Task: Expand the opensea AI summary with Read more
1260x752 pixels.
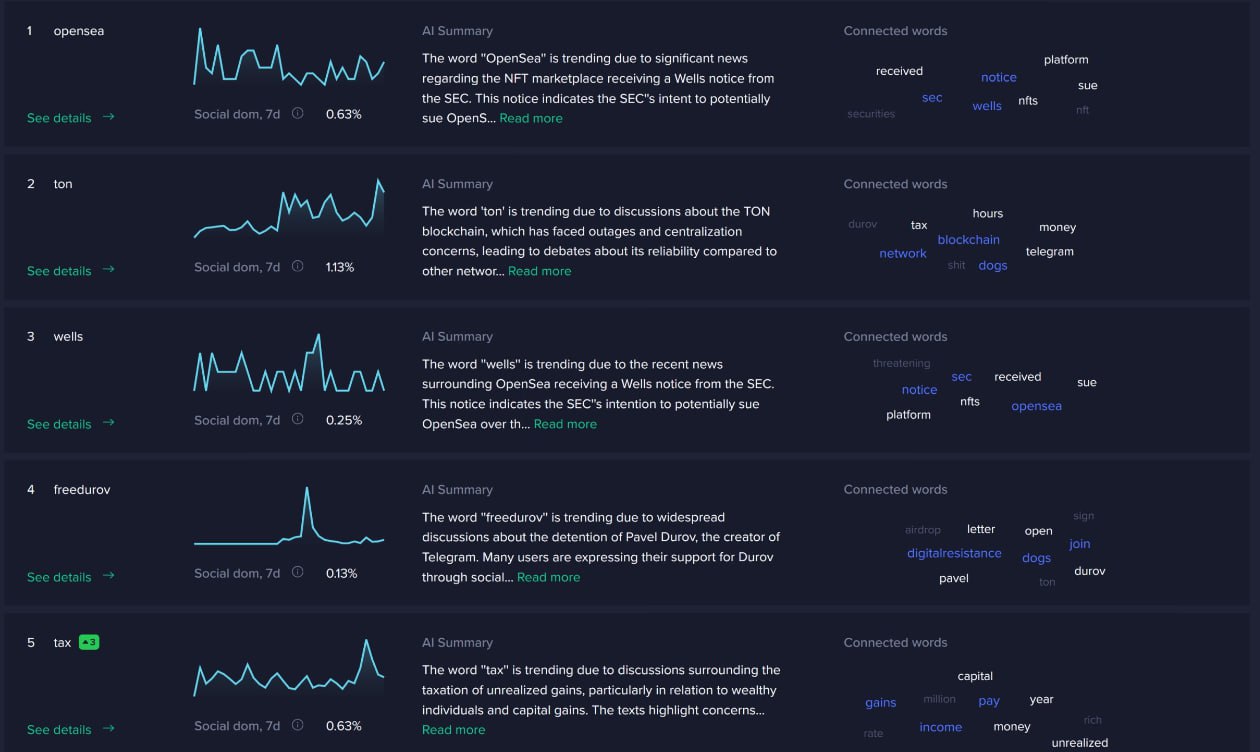Action: [531, 118]
